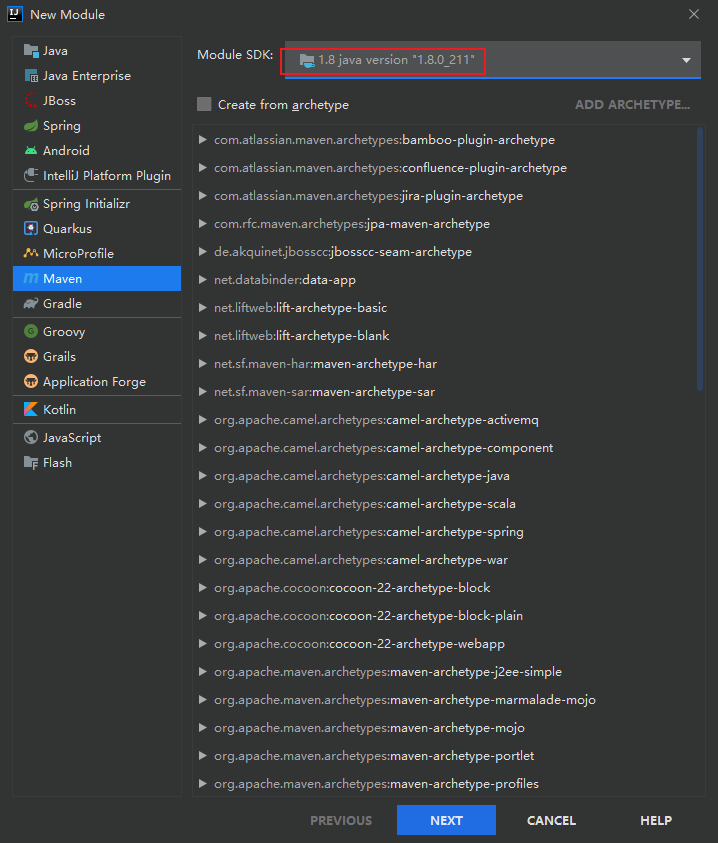Click the Groovy icon in sidebar
The image size is (718, 843).
point(31,332)
